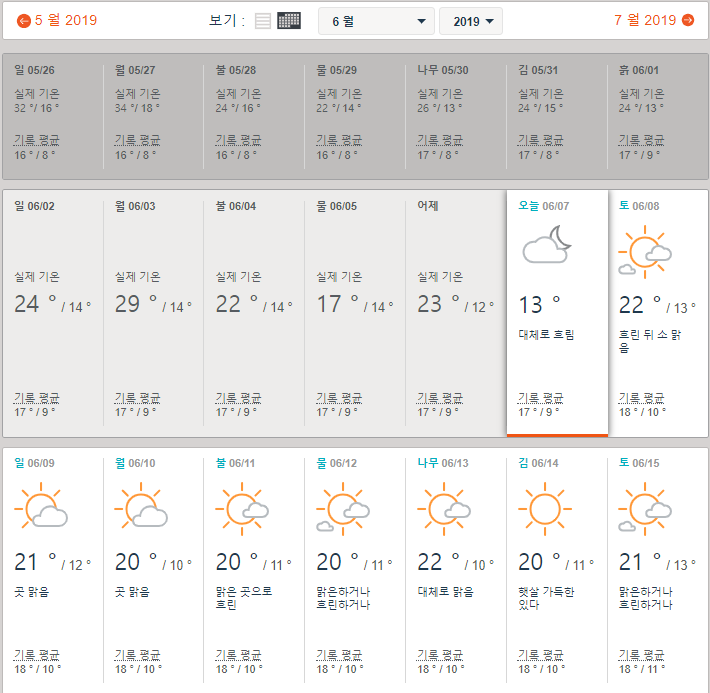Open yesterday's 어제 temperature cell
The width and height of the screenshot is (710, 693).
tap(456, 310)
